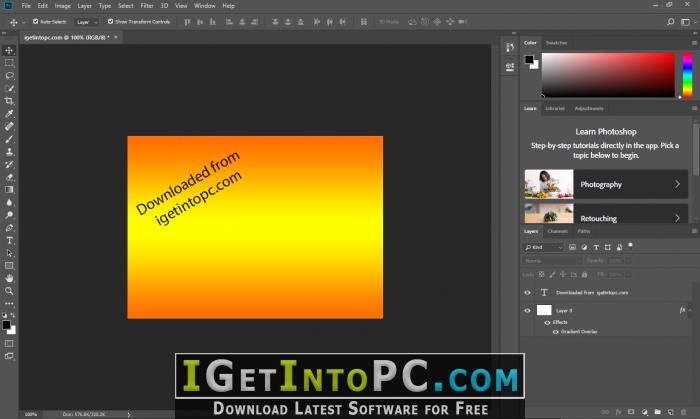Select the Horizontal Type tool
Image resolution: width=700 pixels, height=419 pixels.
click(9, 241)
